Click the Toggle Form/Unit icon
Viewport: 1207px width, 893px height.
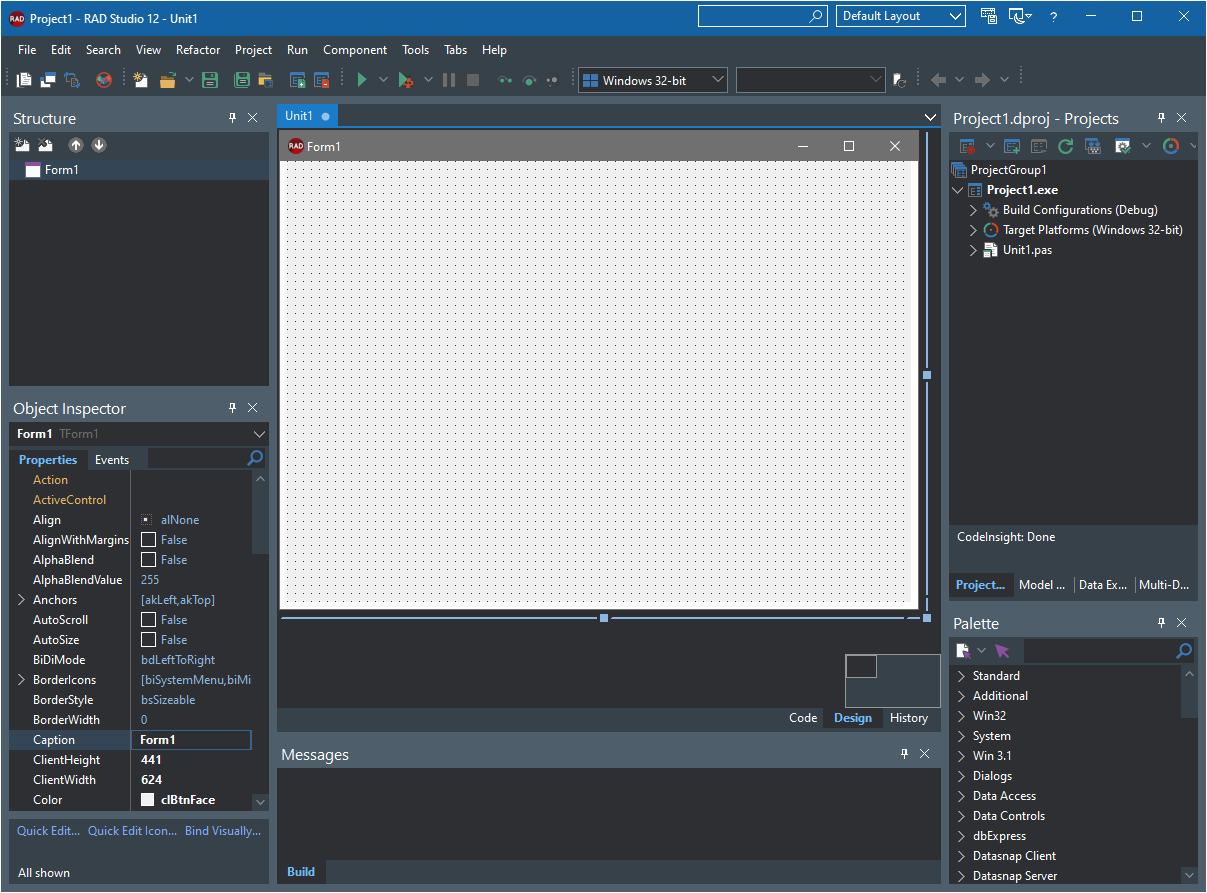72,80
